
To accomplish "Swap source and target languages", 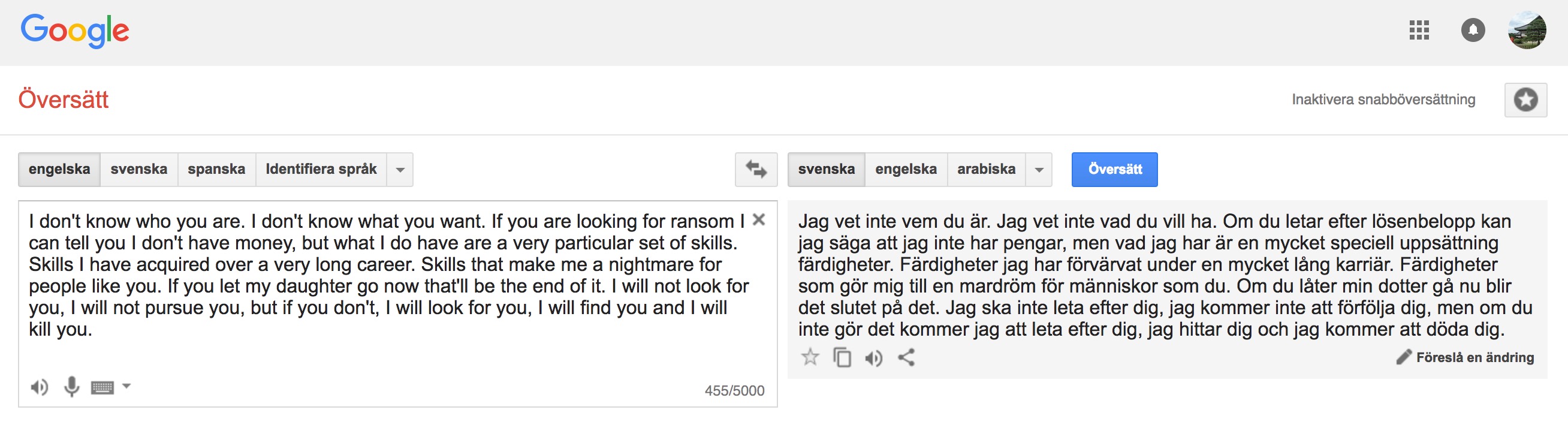I will (x=756, y=169).
